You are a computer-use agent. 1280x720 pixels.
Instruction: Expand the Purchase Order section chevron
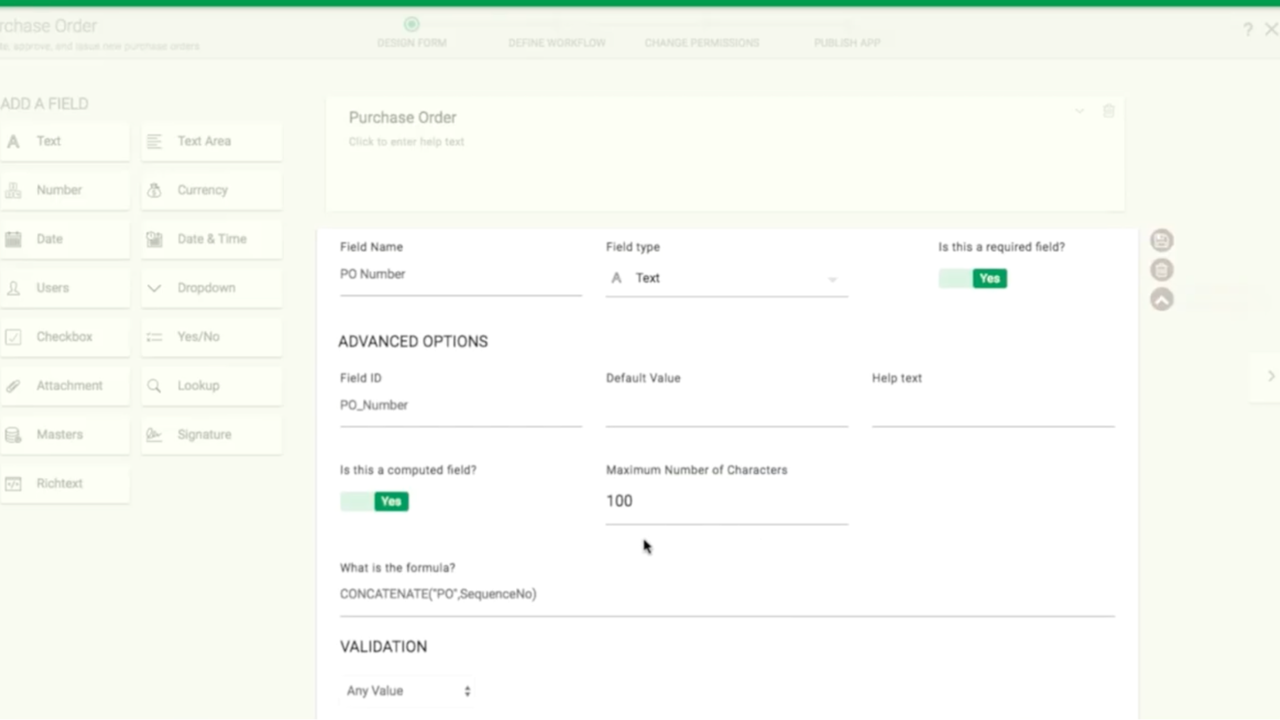1079,111
